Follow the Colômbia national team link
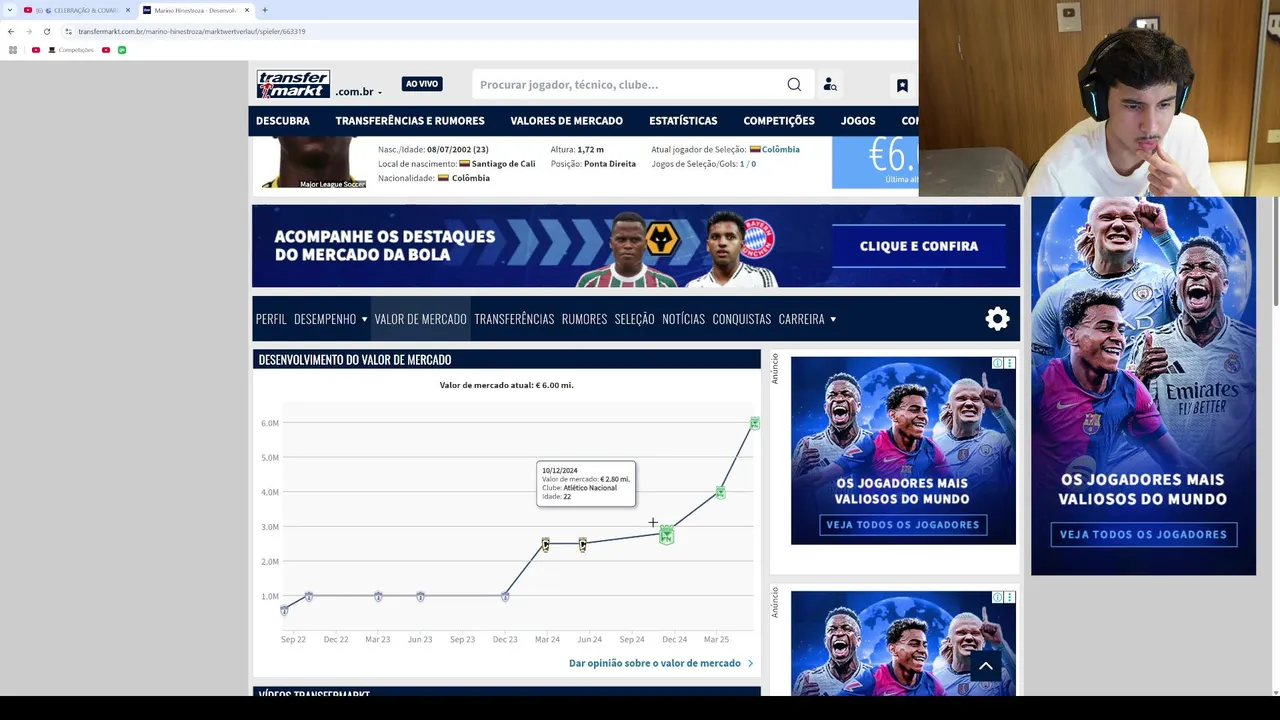Image resolution: width=1280 pixels, height=720 pixels. [781, 149]
